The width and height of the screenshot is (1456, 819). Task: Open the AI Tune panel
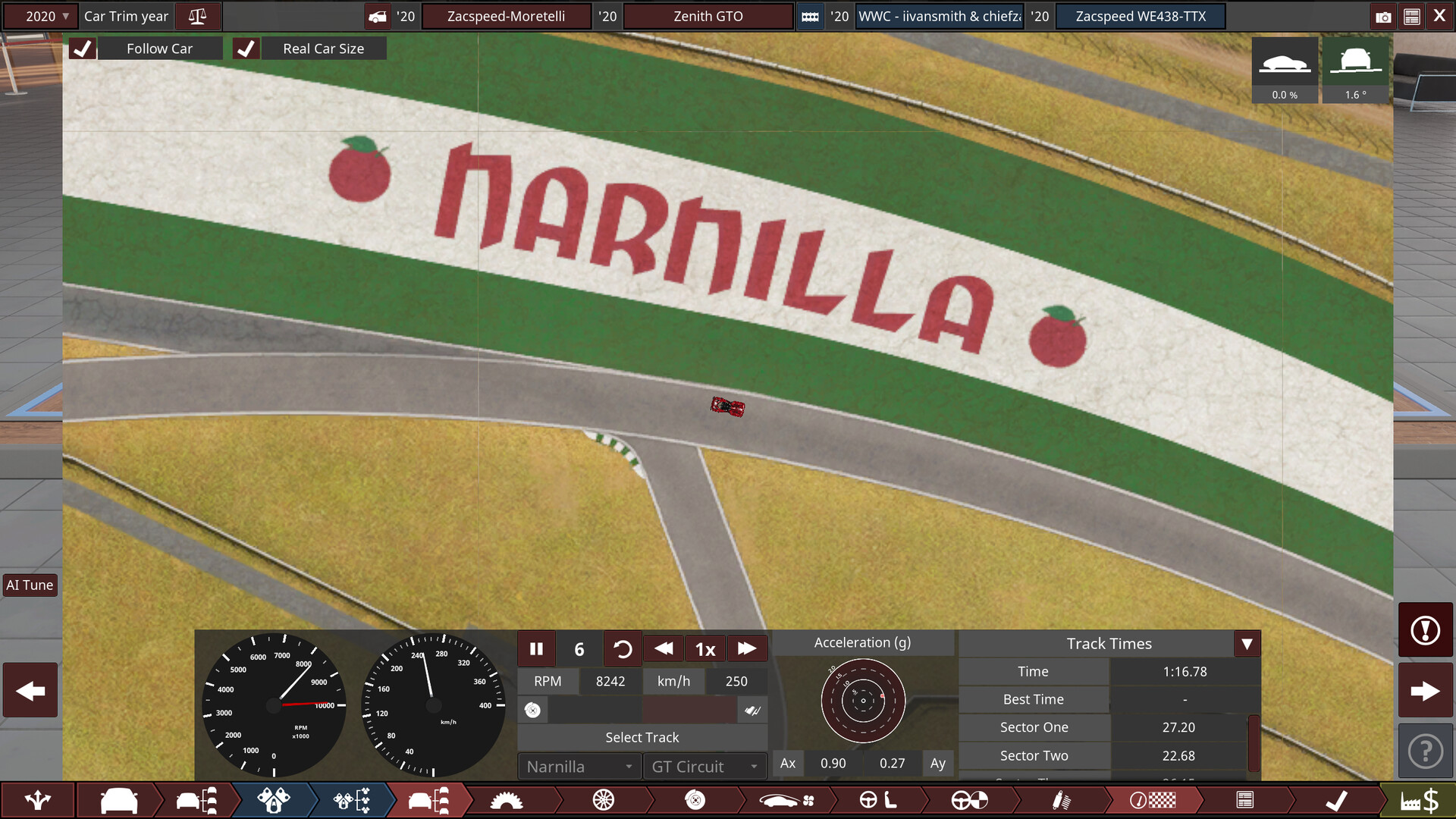click(30, 585)
